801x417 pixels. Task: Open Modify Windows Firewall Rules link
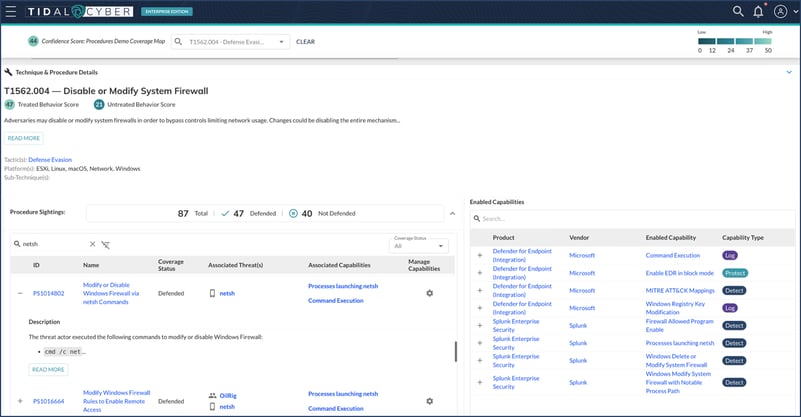tap(116, 401)
